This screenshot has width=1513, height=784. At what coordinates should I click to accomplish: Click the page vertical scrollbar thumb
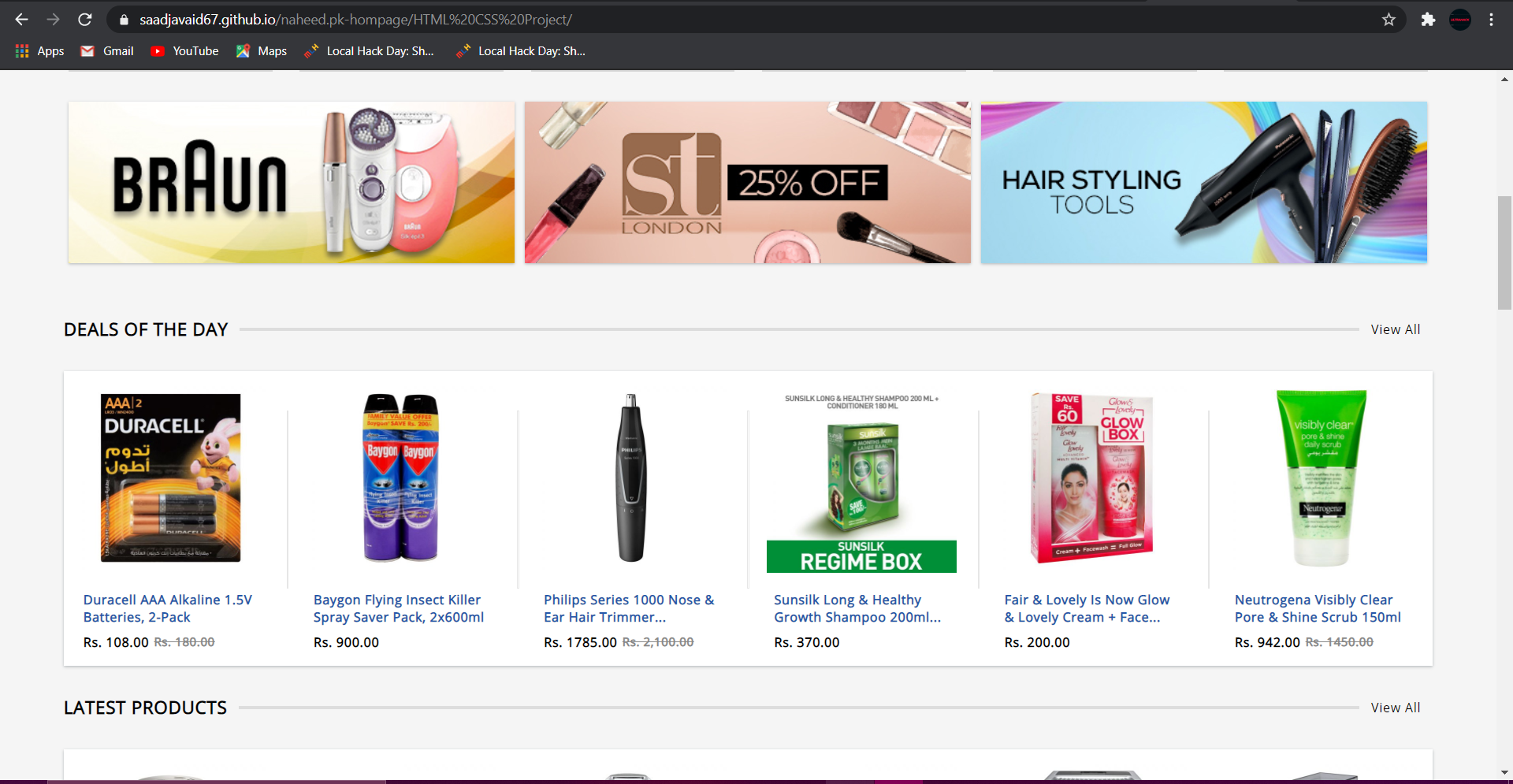pos(1504,252)
